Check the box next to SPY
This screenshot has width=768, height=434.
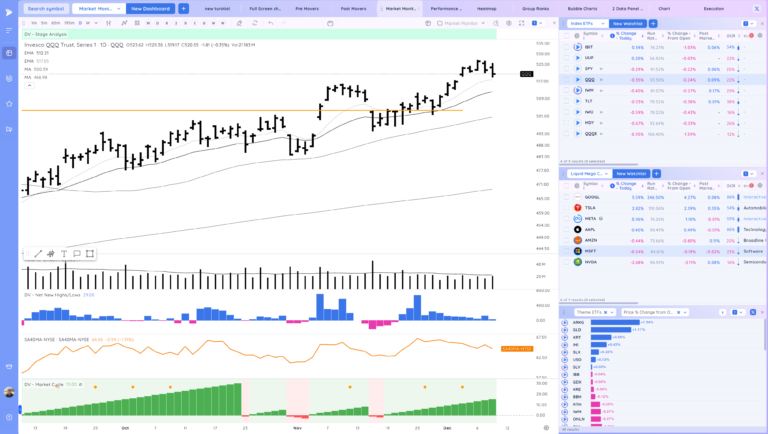coord(566,68)
